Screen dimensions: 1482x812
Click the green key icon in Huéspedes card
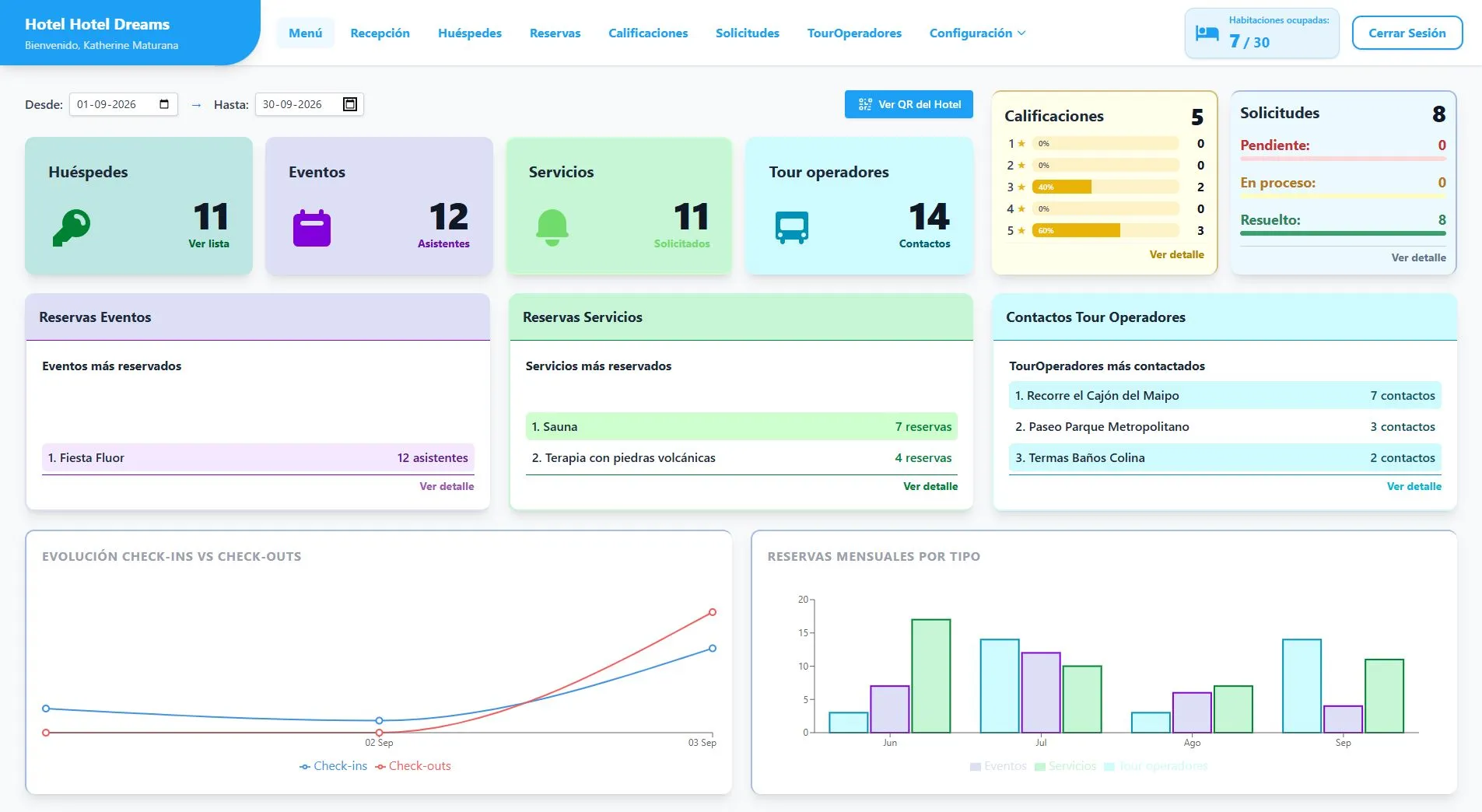click(x=72, y=228)
